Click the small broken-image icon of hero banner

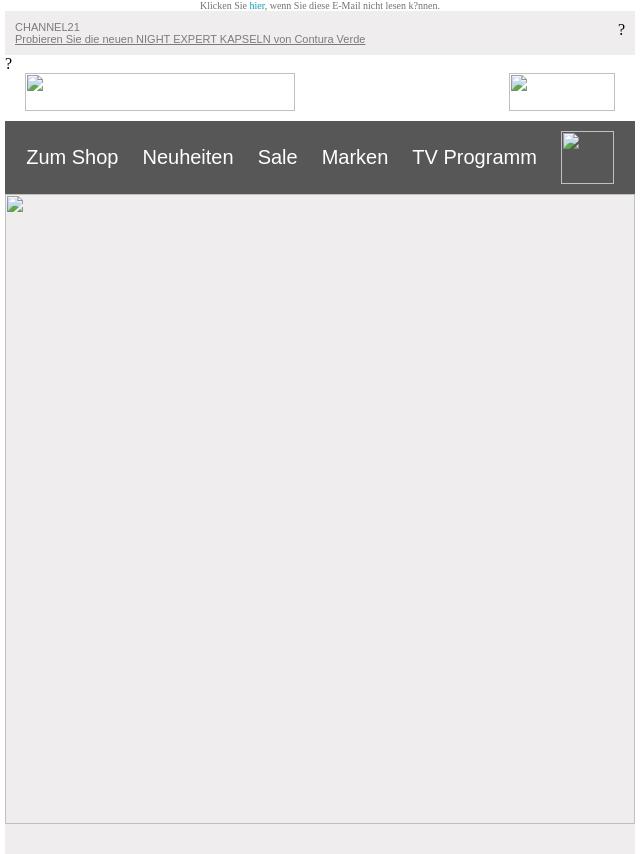pyautogui.click(x=15, y=204)
